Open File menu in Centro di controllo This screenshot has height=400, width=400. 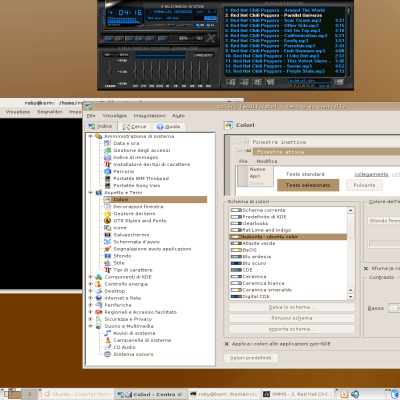click(x=91, y=116)
